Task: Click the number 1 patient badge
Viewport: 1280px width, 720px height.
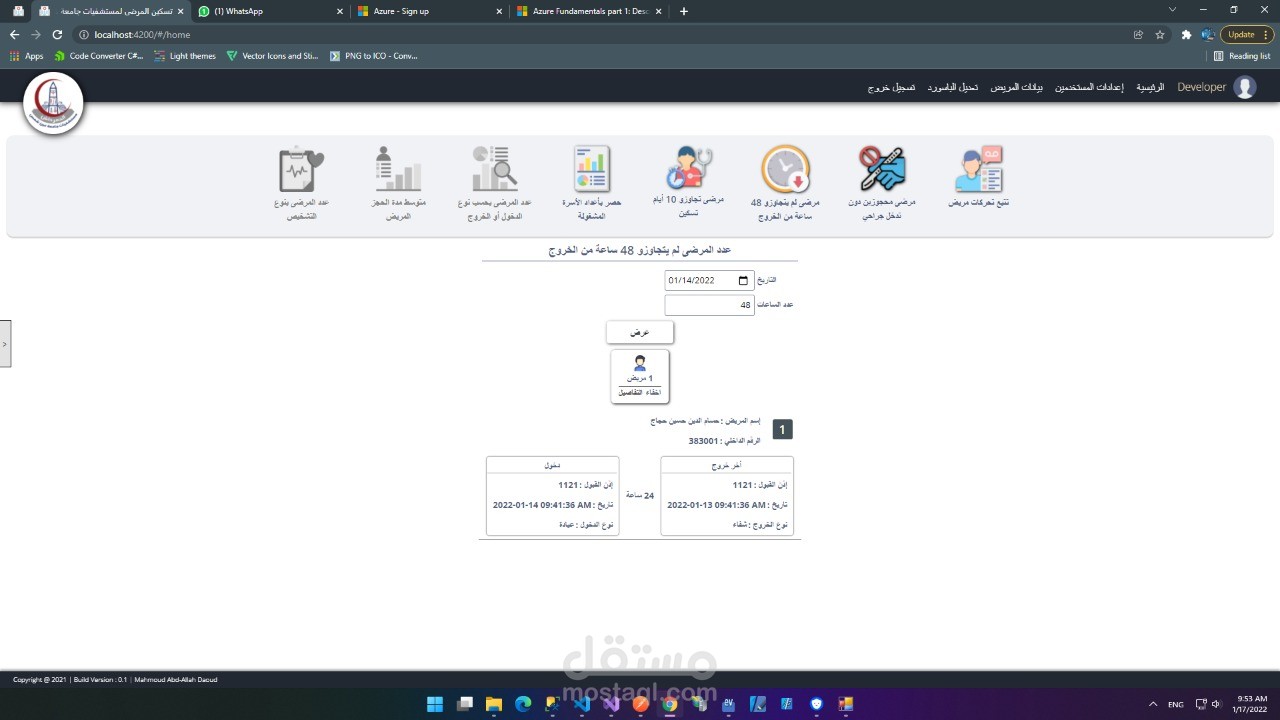Action: coord(782,429)
